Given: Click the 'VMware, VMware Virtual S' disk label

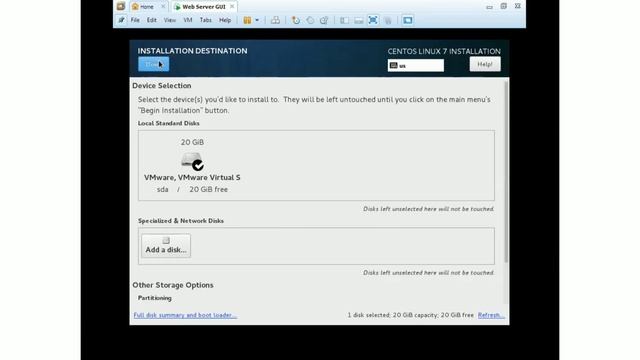Looking at the screenshot, I should [192, 177].
